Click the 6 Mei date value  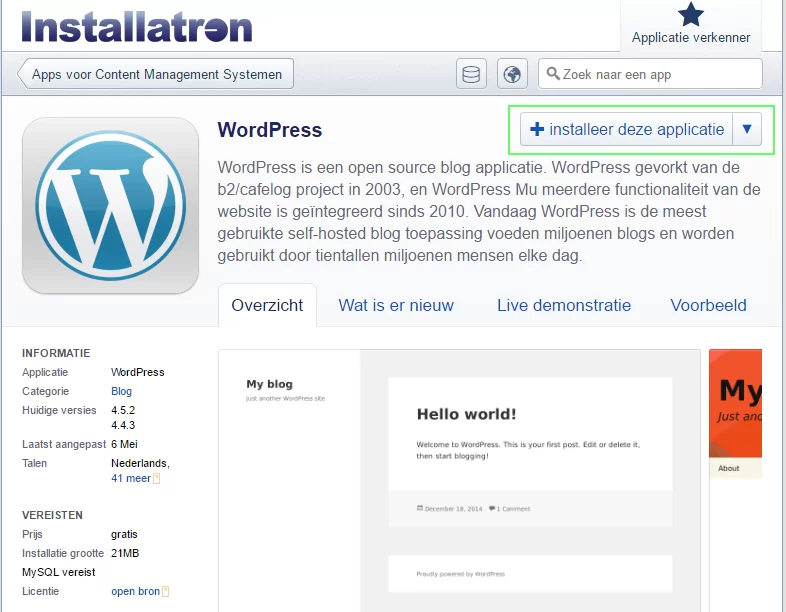124,445
